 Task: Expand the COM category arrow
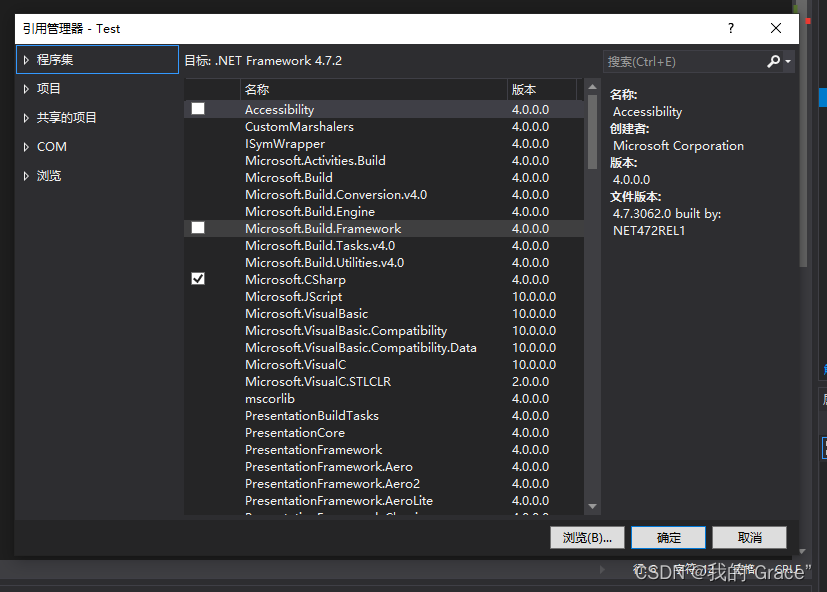26,147
